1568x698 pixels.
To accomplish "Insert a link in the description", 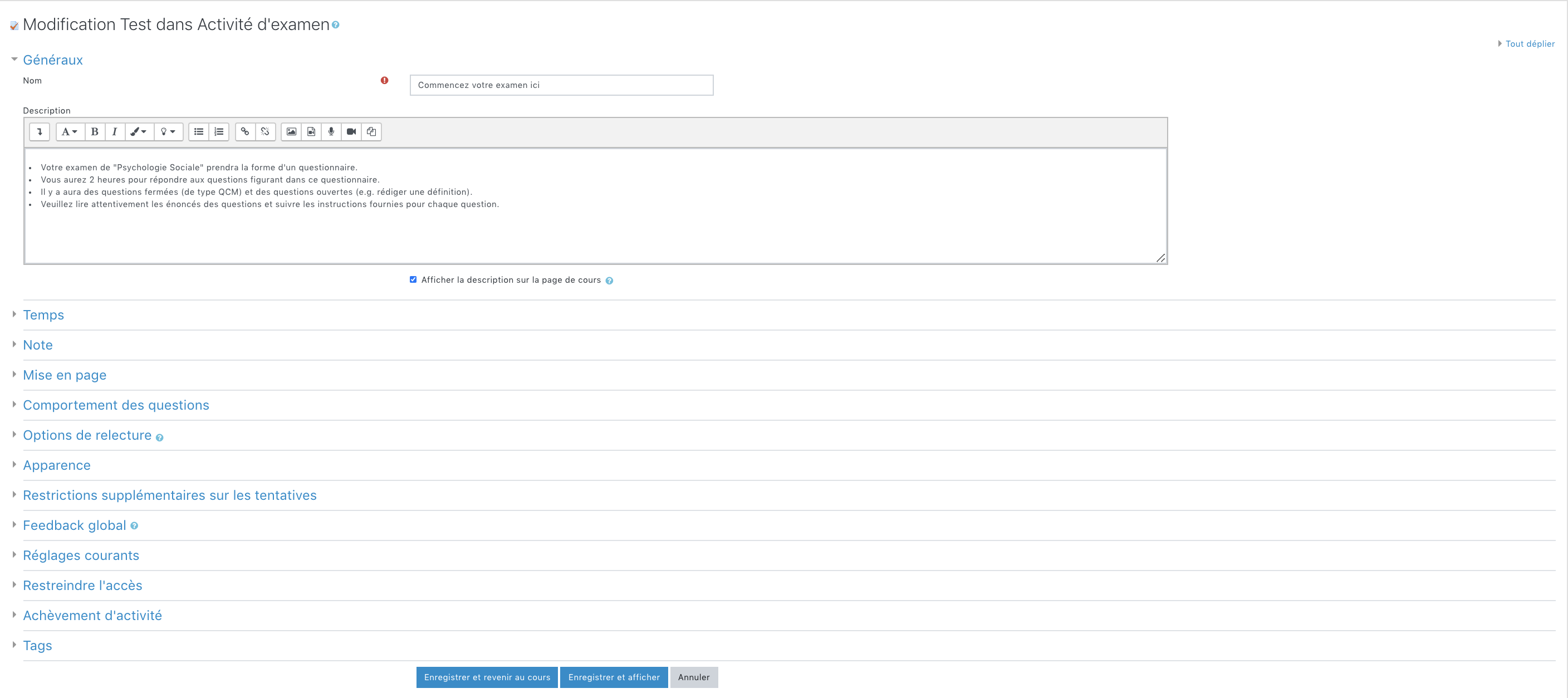I will point(244,131).
